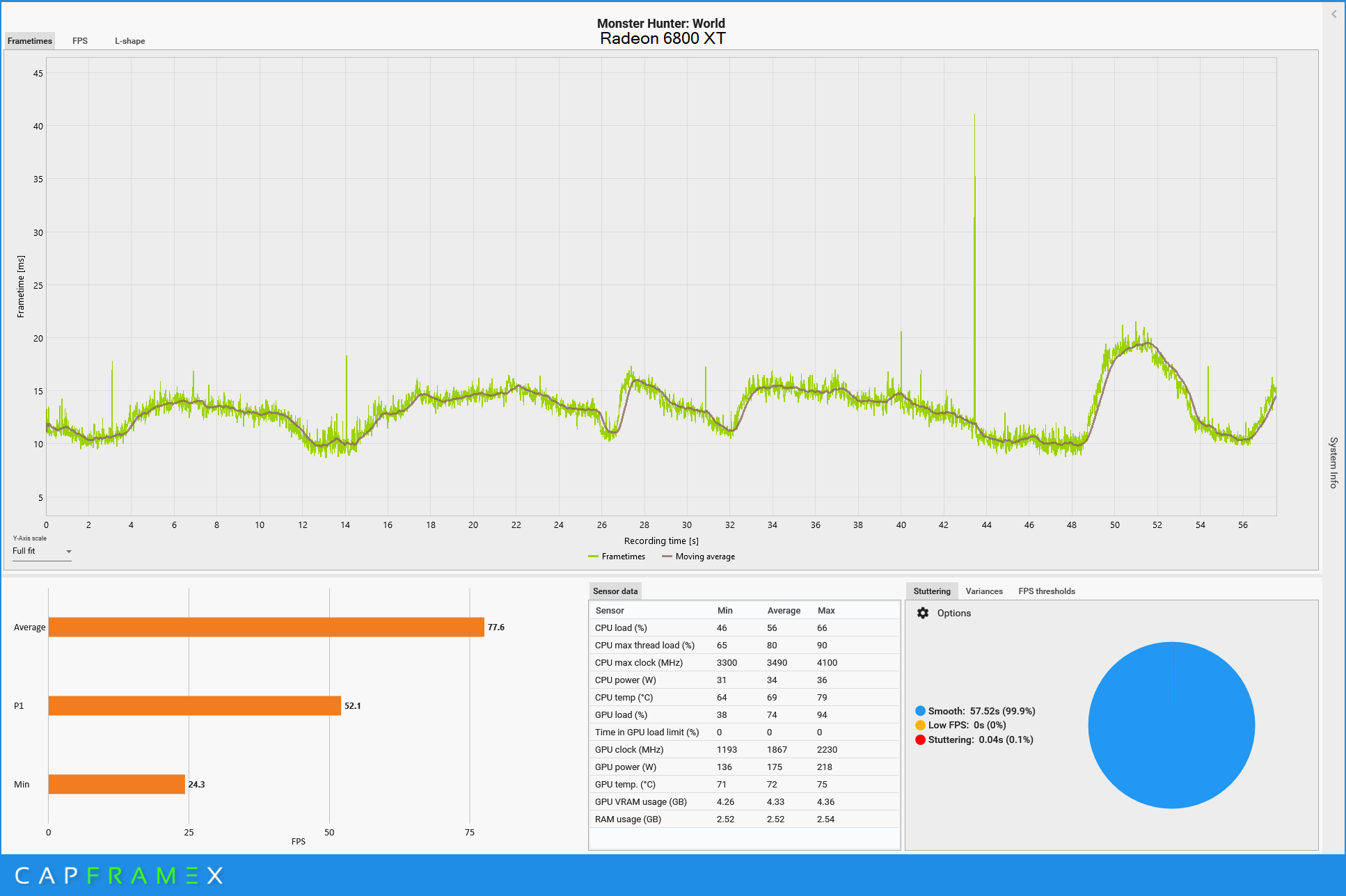
Task: Click the System Info vertical label
Action: [1333, 463]
